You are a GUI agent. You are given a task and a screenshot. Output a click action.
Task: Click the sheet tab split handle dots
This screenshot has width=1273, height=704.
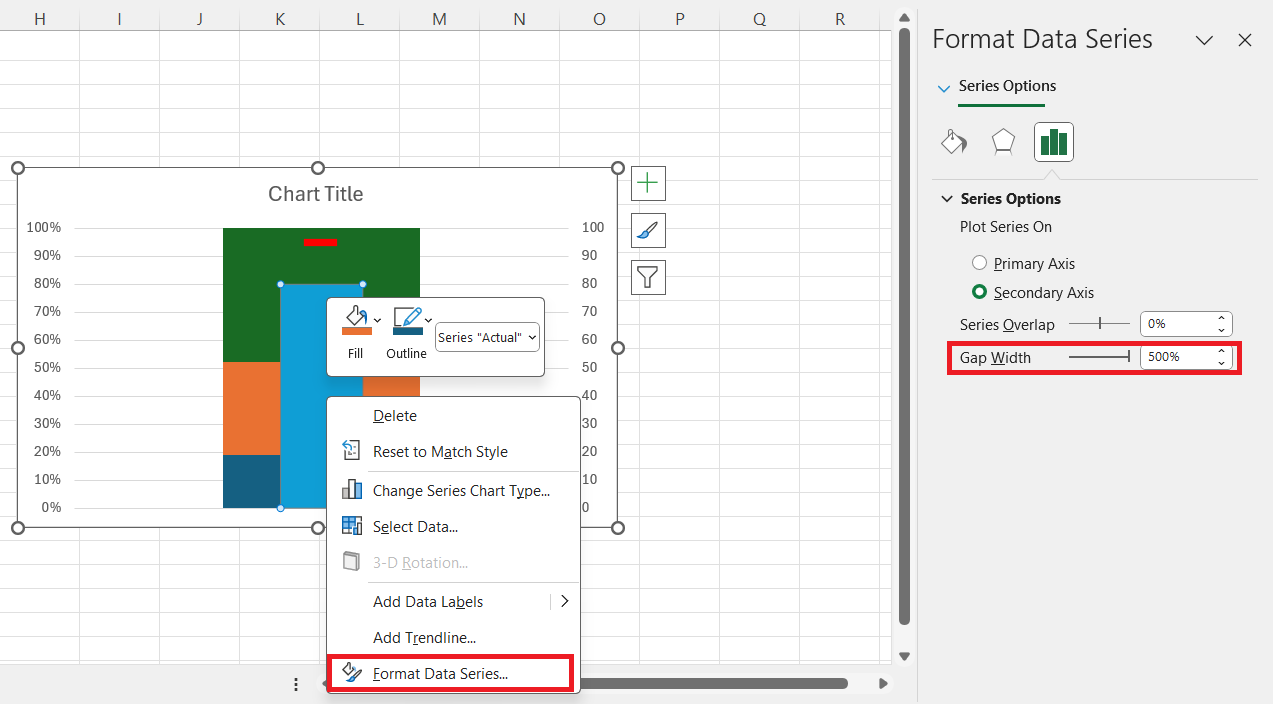click(x=296, y=684)
